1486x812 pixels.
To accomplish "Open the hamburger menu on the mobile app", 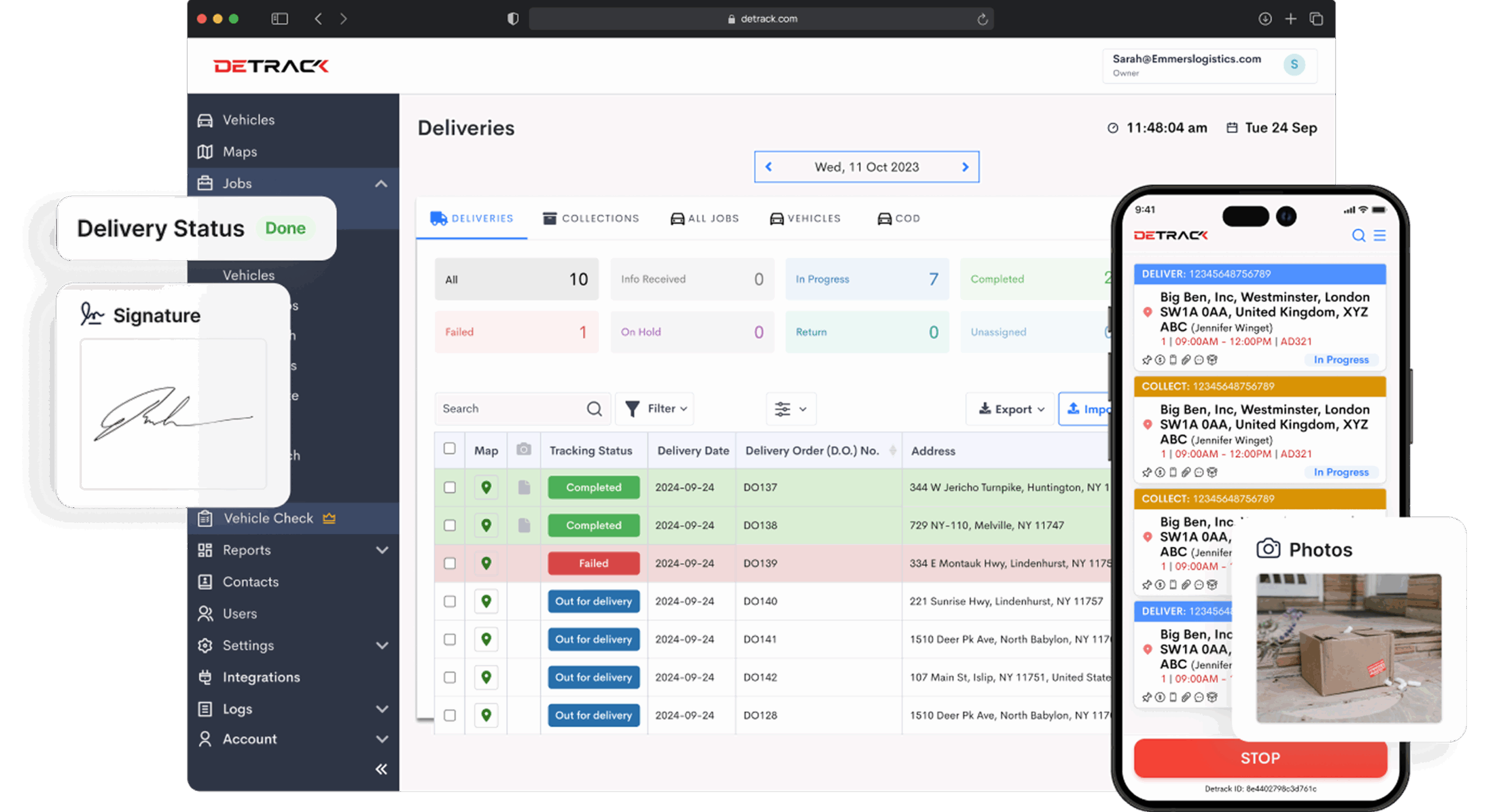I will 1380,236.
